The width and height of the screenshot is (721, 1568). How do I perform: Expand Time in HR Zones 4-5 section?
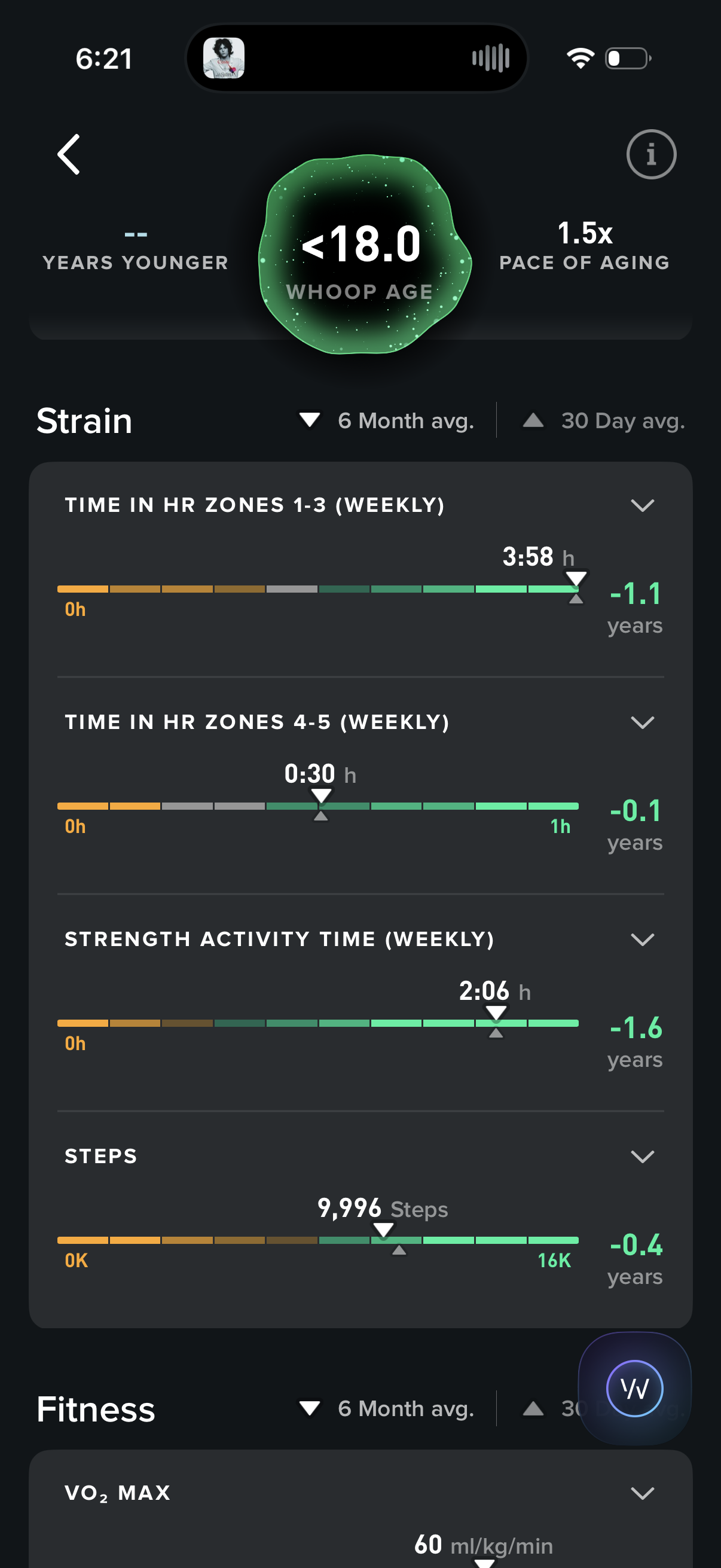pos(642,722)
